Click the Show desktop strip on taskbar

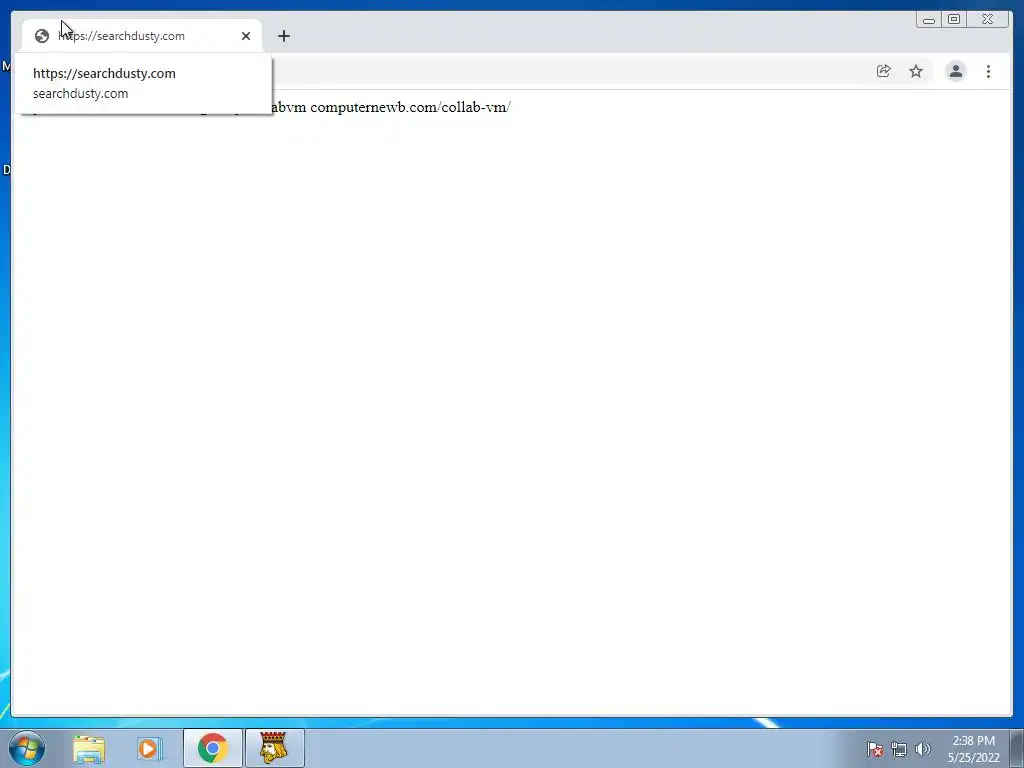(x=1017, y=748)
